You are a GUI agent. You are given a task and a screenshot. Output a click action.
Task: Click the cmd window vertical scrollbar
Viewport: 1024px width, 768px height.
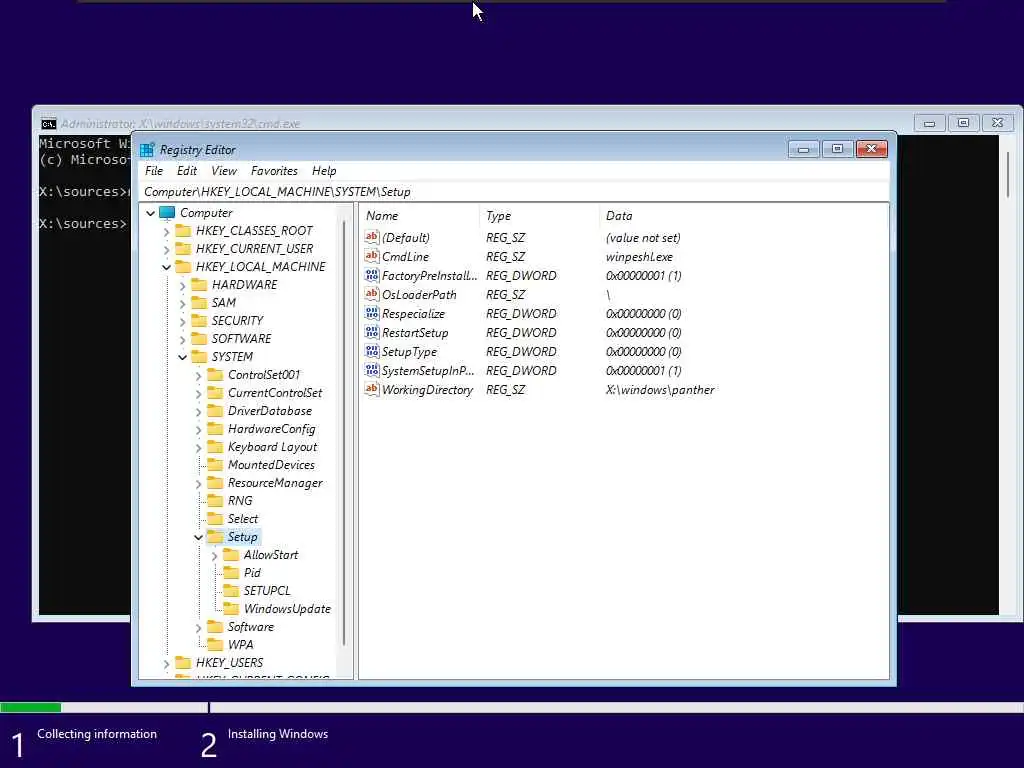1008,176
